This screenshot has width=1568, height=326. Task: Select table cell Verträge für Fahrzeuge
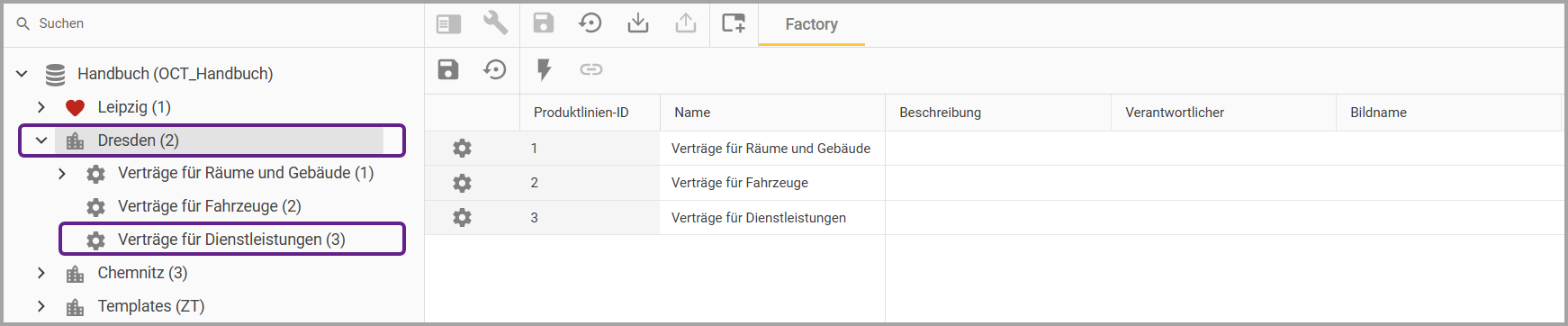[x=772, y=183]
